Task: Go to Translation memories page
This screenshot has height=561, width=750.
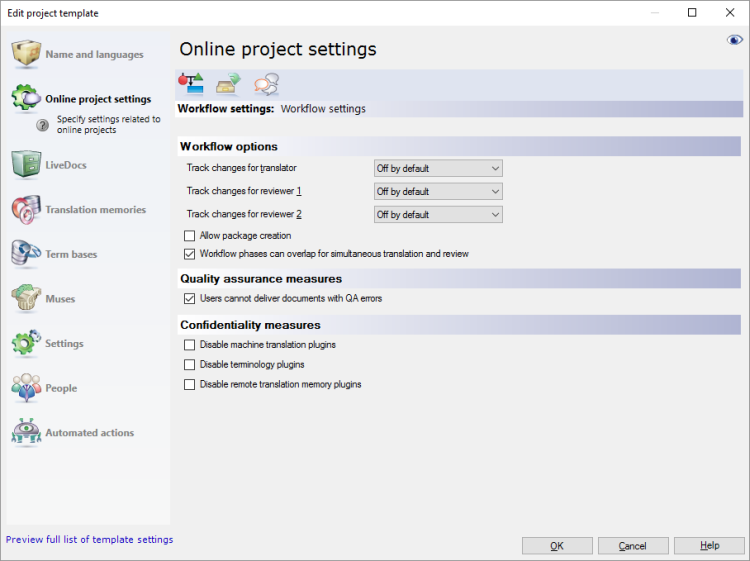Action: [96, 209]
